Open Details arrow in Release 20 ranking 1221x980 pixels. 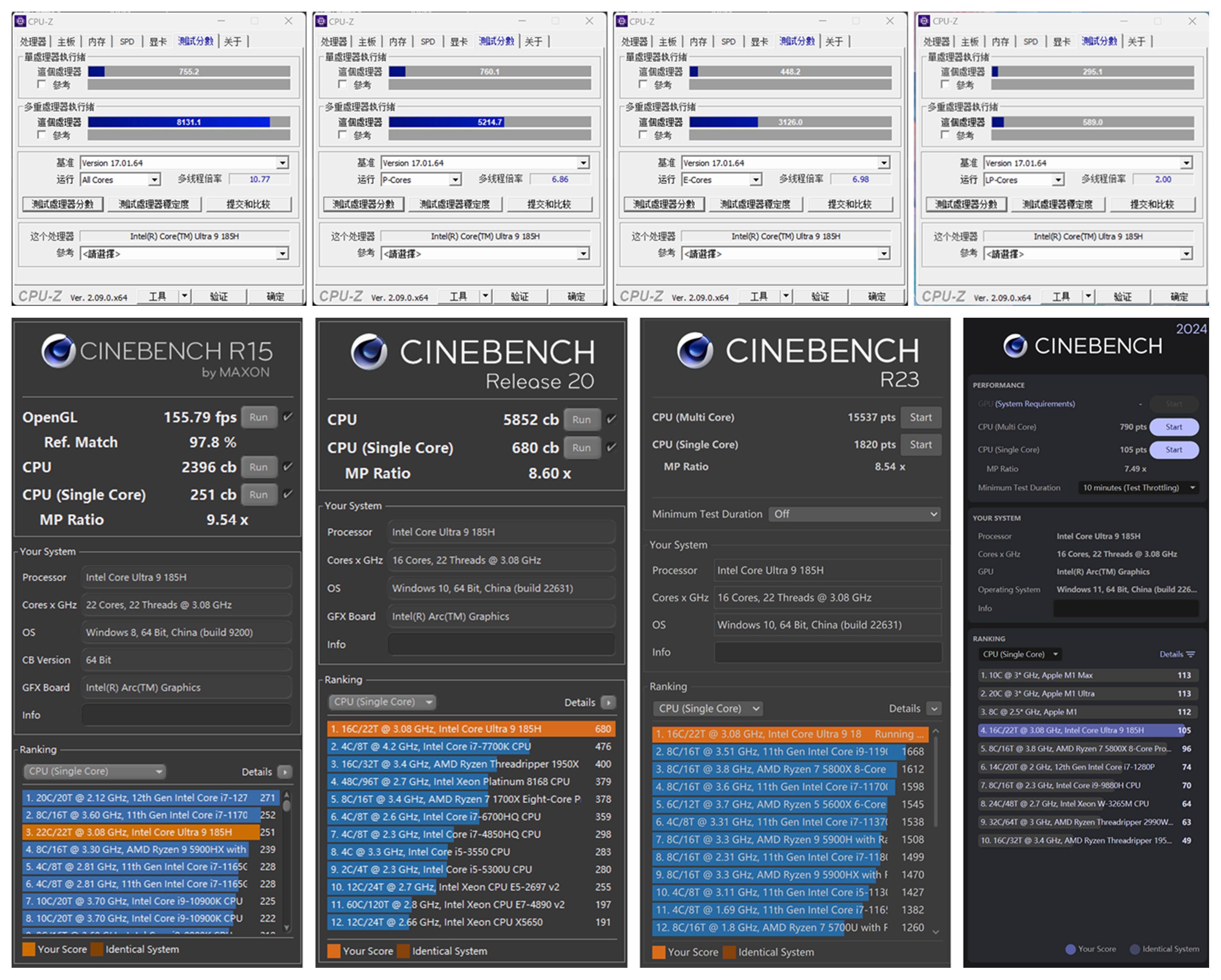608,703
